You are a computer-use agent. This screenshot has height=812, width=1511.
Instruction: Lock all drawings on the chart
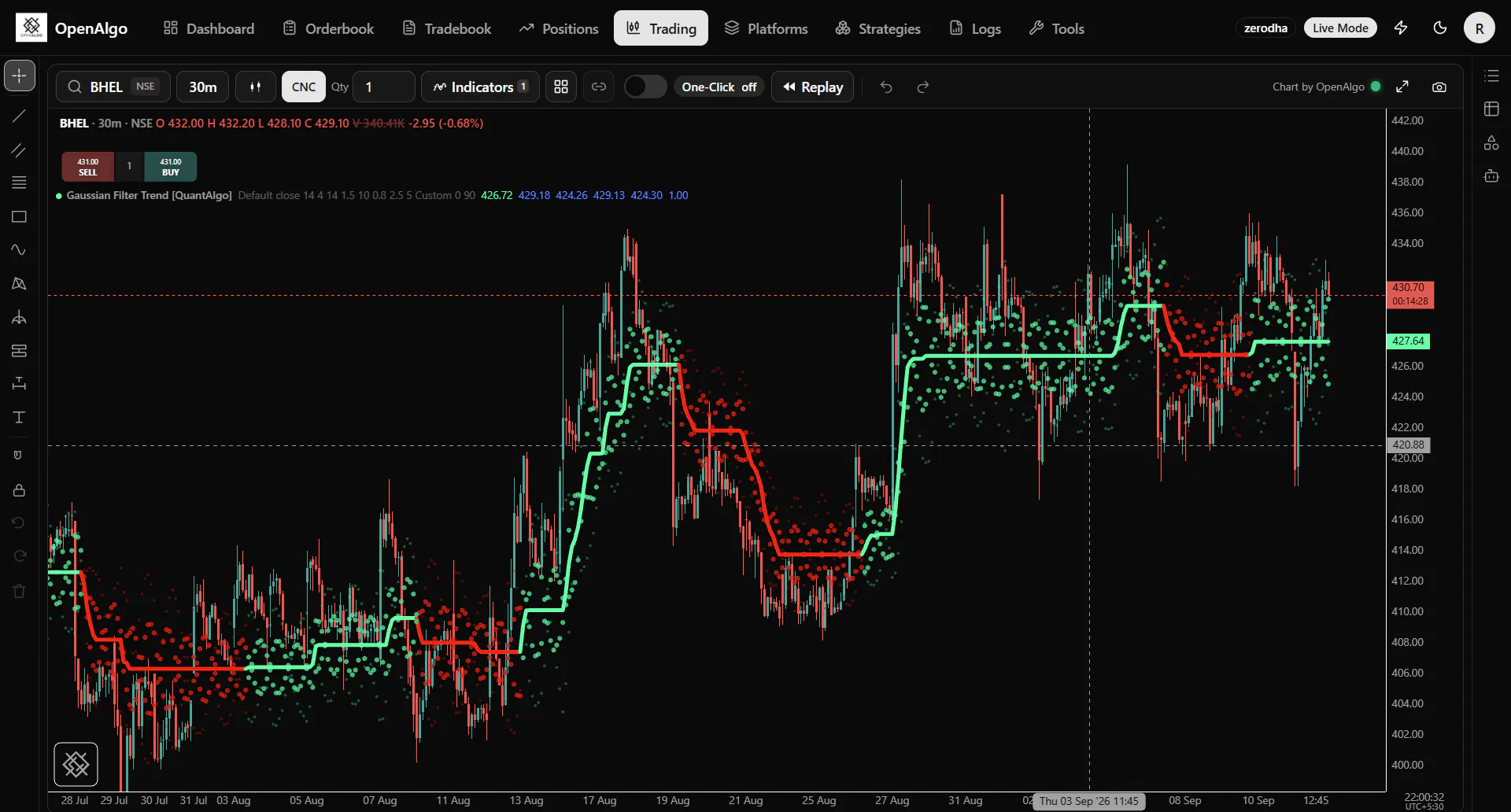[20, 489]
